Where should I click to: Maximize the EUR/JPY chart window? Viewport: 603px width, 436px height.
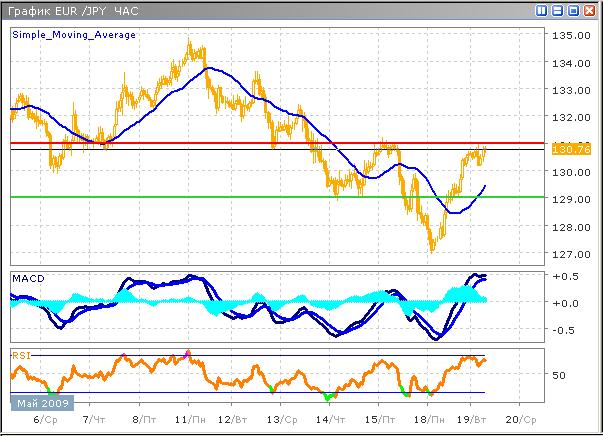point(574,10)
